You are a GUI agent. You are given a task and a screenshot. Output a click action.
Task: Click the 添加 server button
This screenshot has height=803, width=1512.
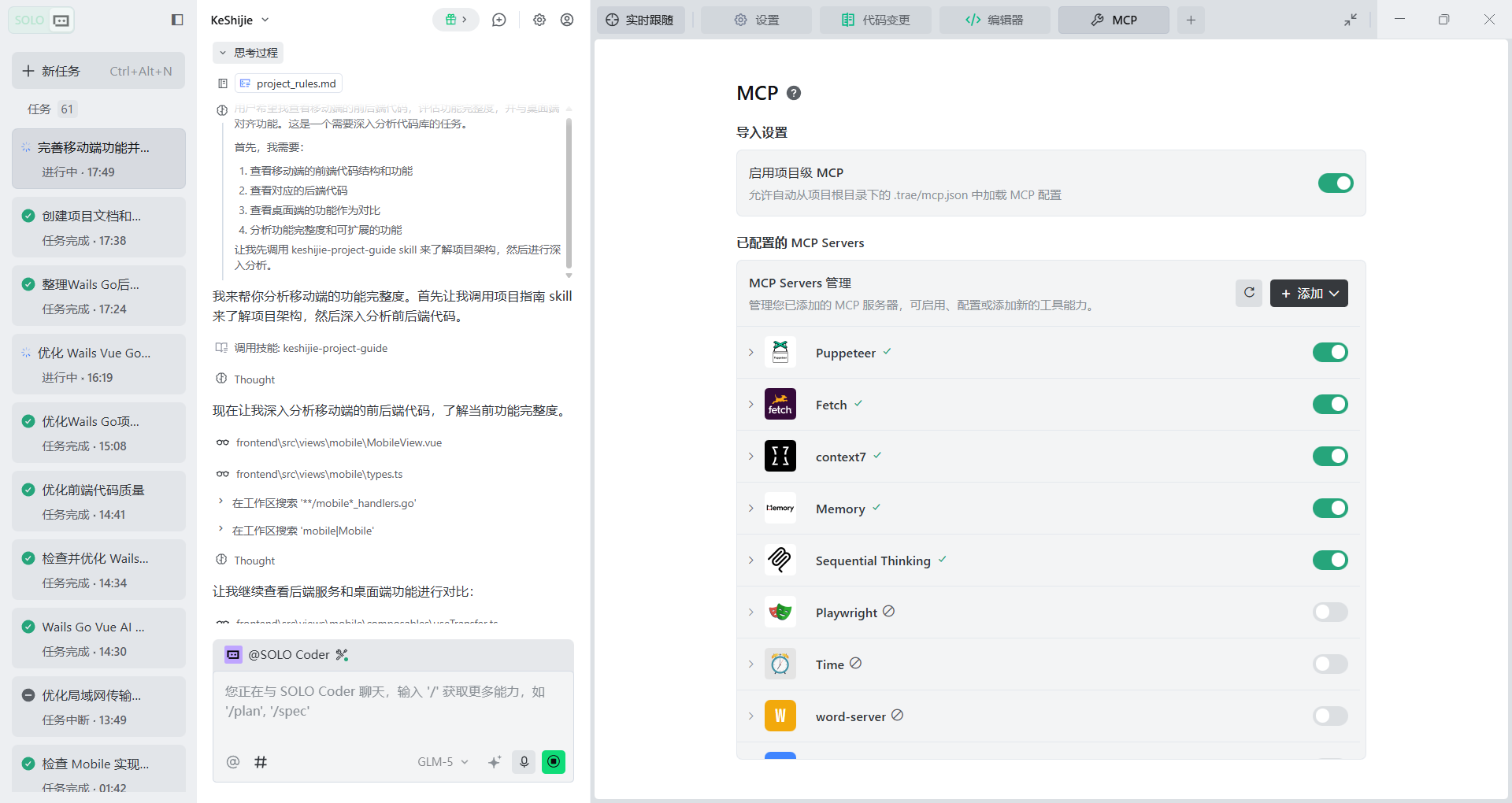[x=1309, y=293]
